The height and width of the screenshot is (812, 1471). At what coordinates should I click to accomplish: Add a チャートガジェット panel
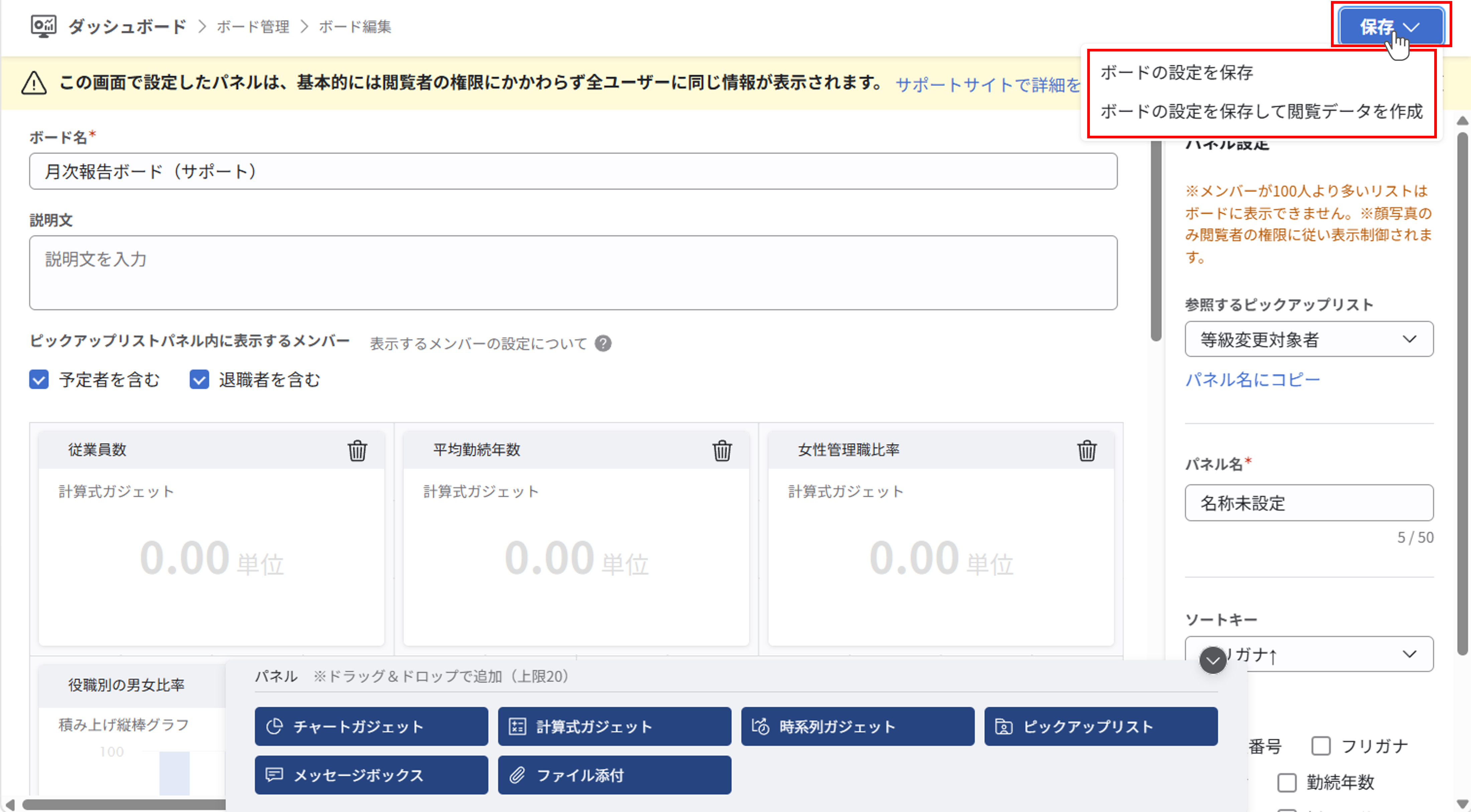point(371,726)
